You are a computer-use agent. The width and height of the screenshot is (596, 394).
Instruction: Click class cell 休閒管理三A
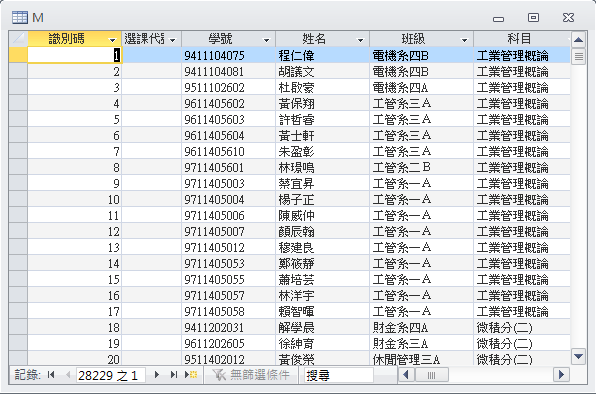[x=422, y=359]
